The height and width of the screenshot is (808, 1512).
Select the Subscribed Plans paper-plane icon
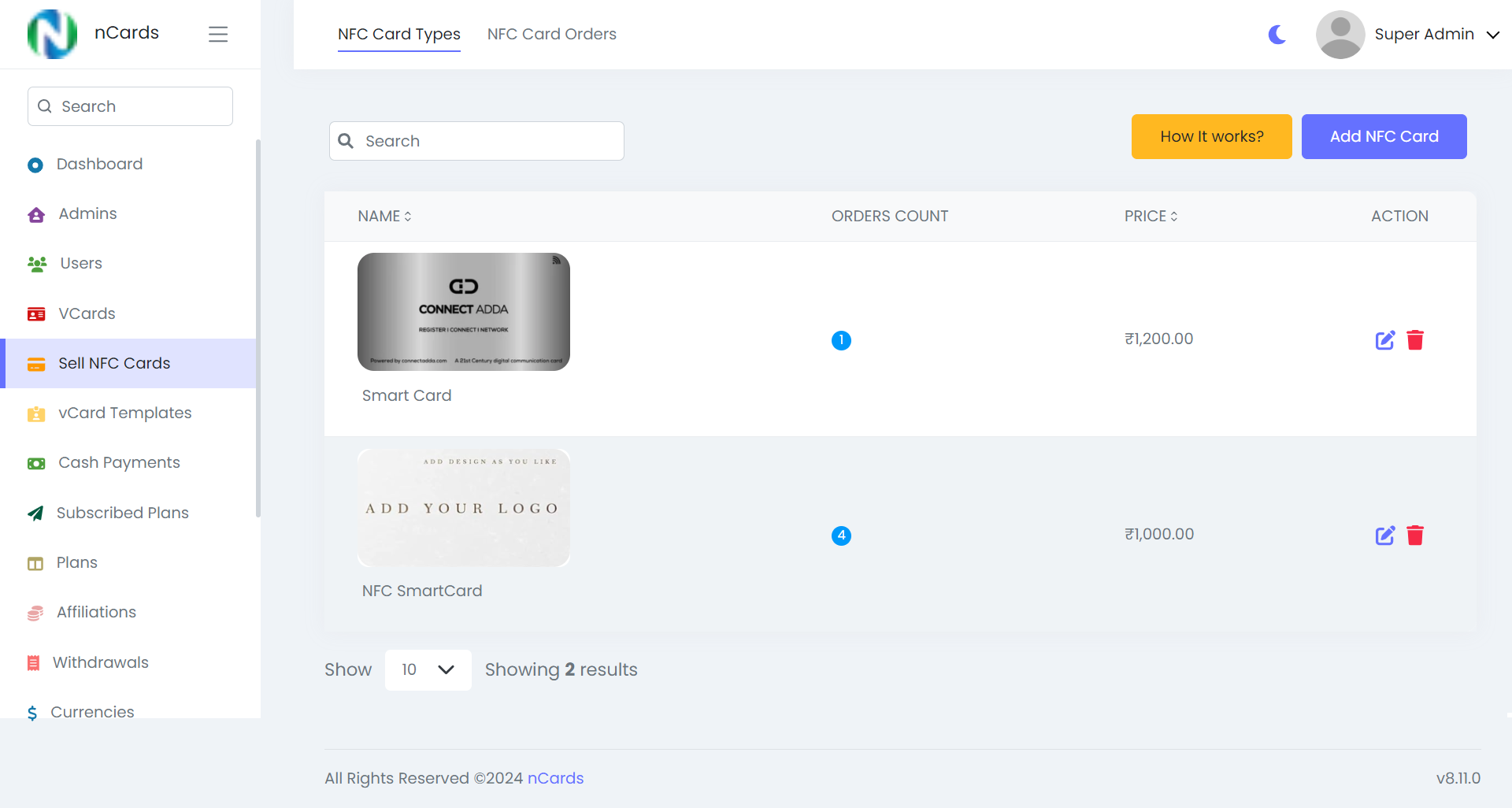35,513
